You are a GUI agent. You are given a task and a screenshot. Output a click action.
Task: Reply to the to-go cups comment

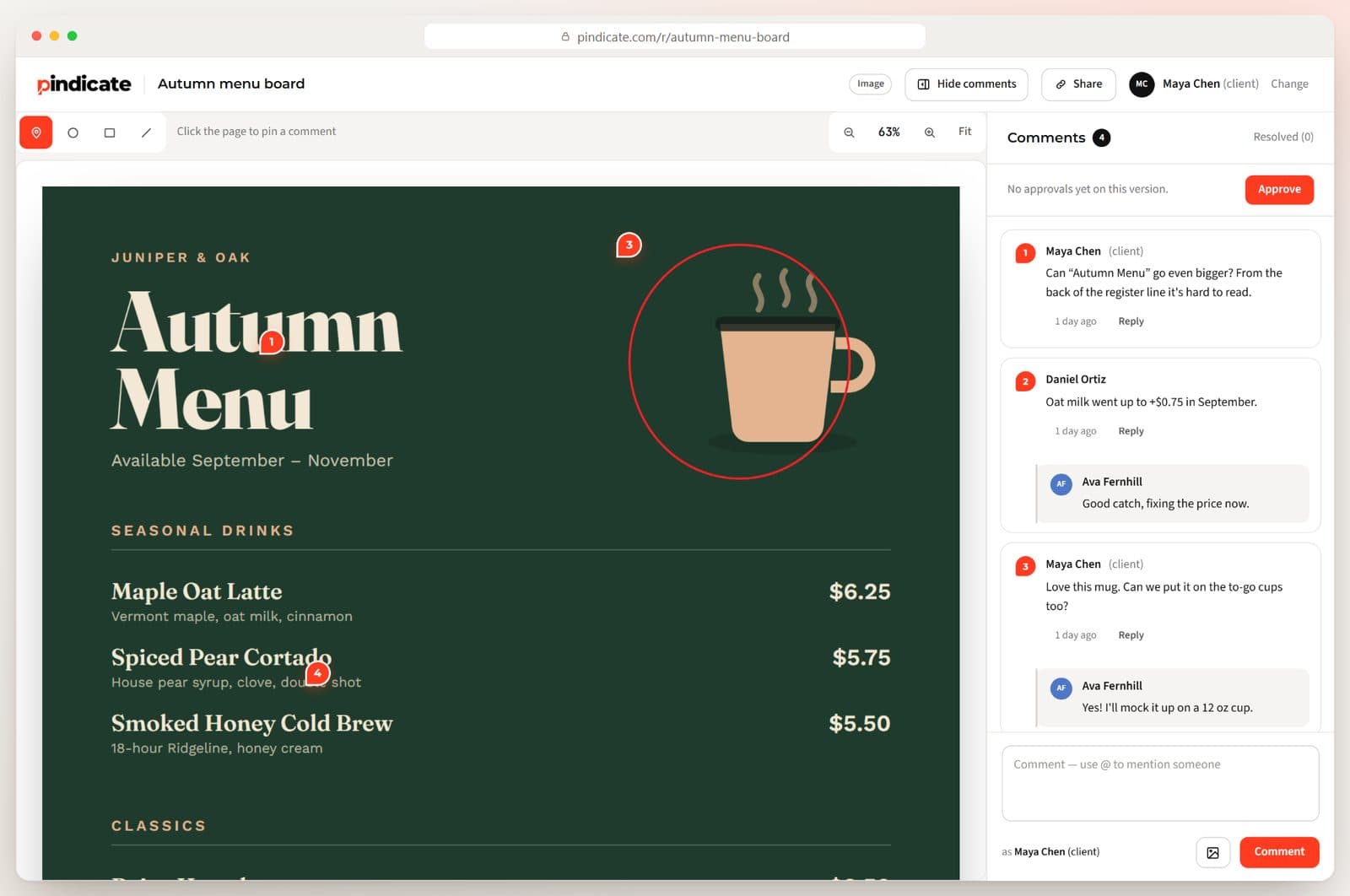(1131, 635)
